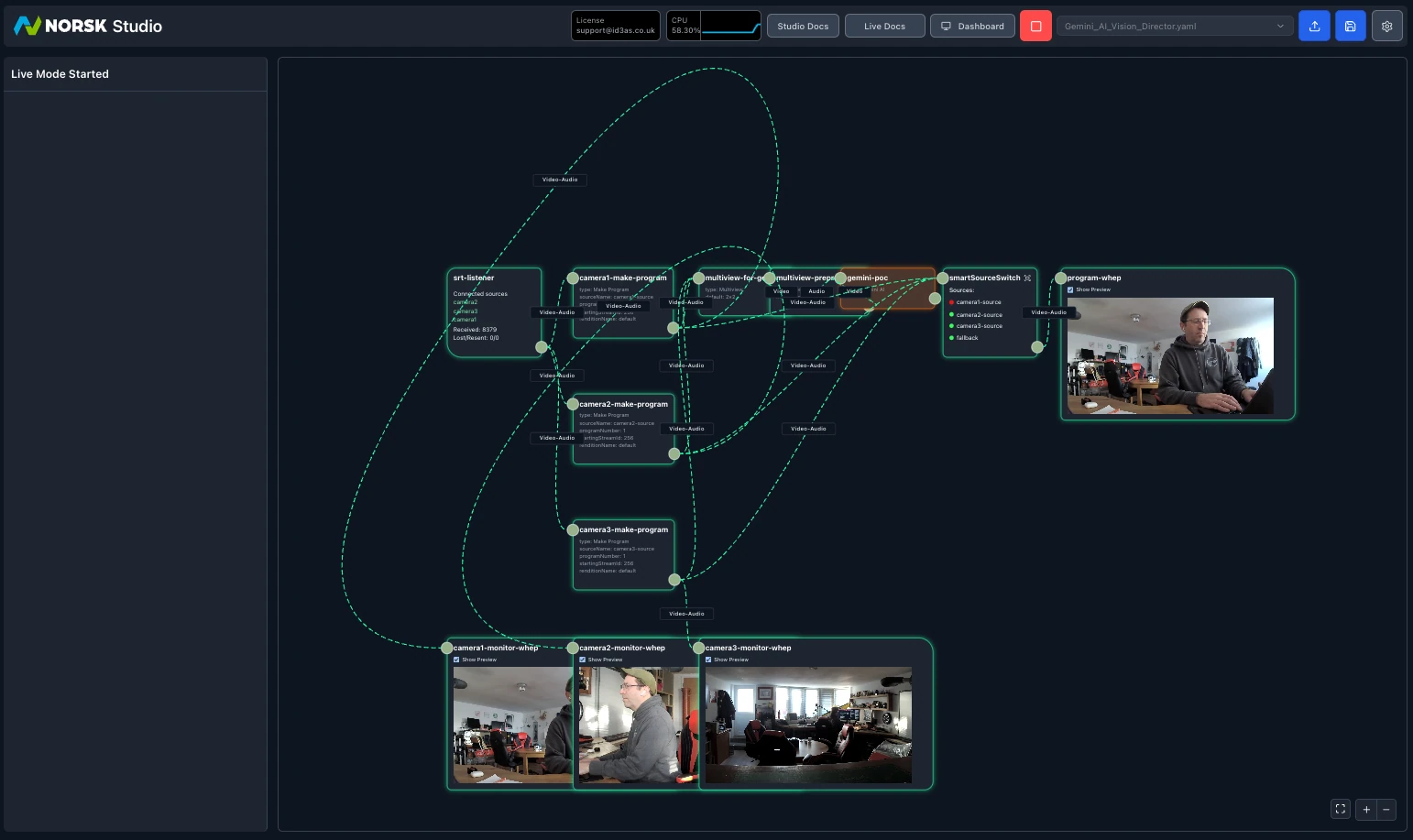Toggle Show Preview on camera3-monitor-whep
Screen dimensions: 1413x840
708,660
